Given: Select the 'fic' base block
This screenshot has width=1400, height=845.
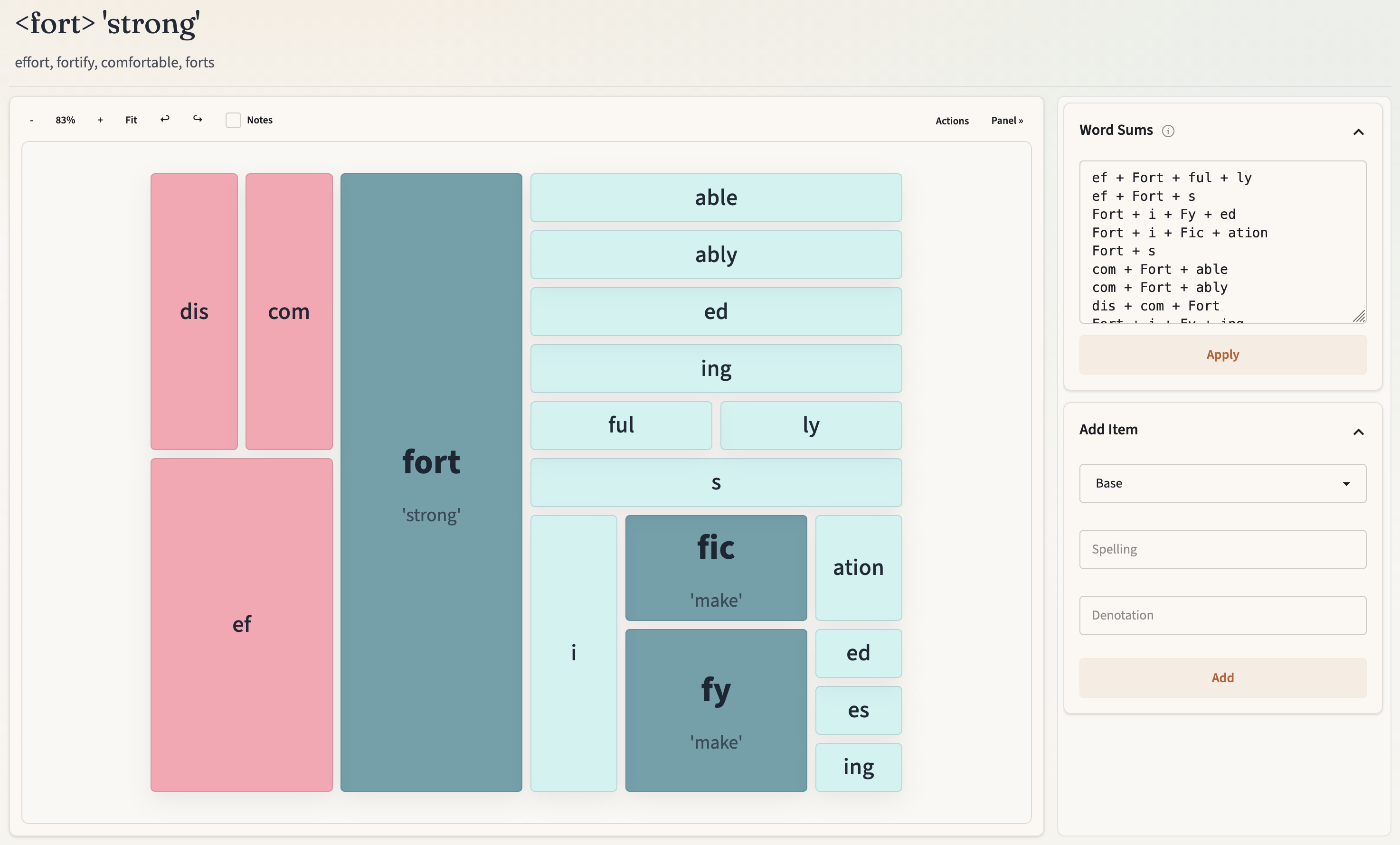Looking at the screenshot, I should 716,568.
